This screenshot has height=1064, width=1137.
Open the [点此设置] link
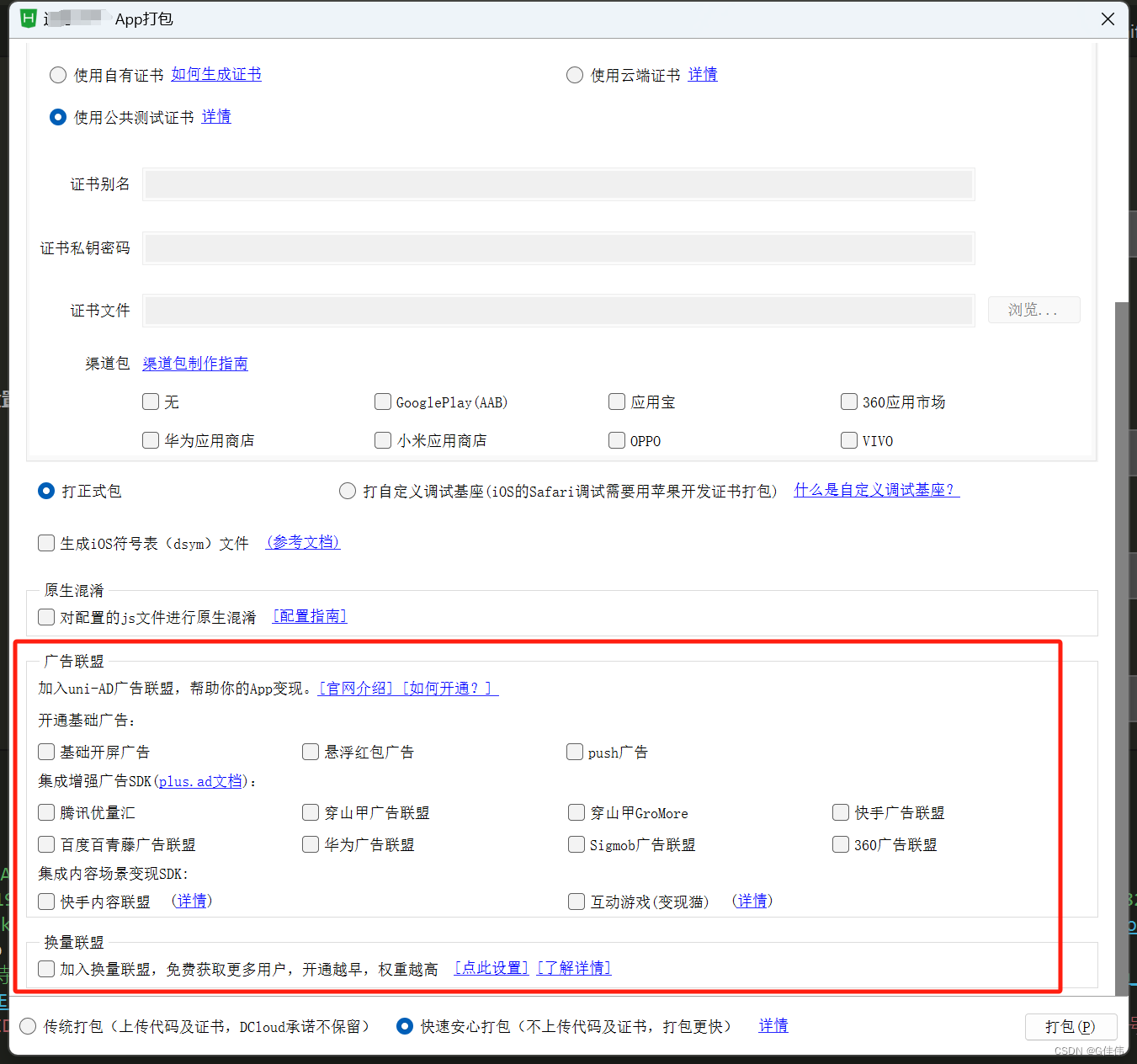pos(491,968)
